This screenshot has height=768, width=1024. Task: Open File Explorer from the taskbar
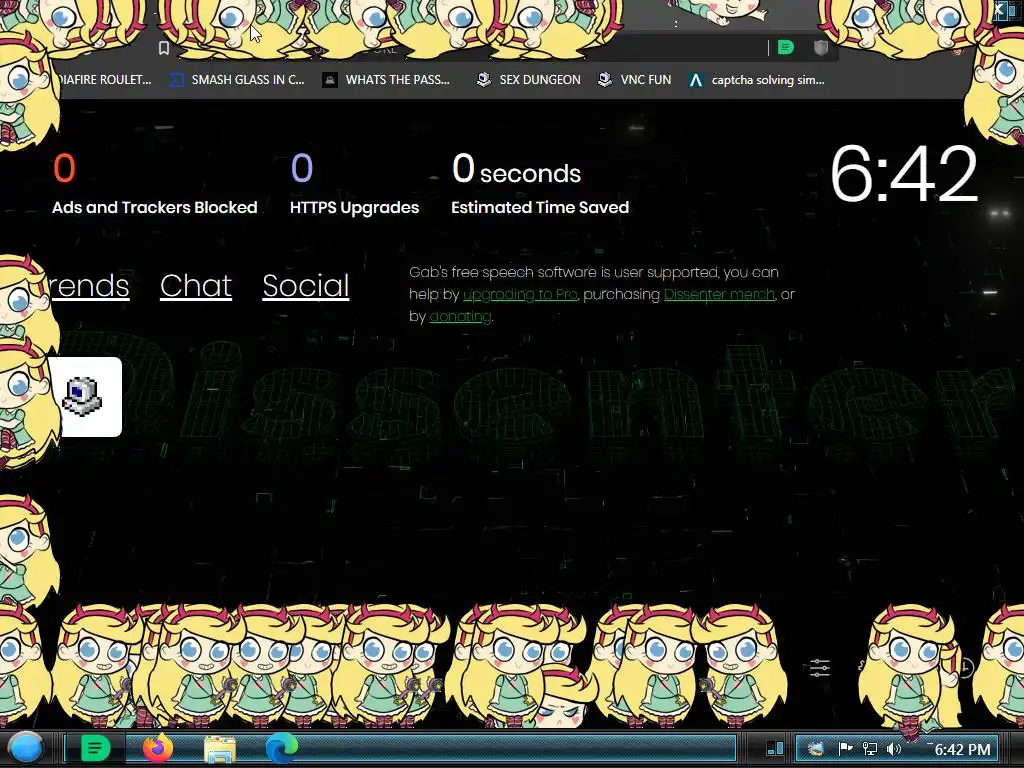point(220,749)
